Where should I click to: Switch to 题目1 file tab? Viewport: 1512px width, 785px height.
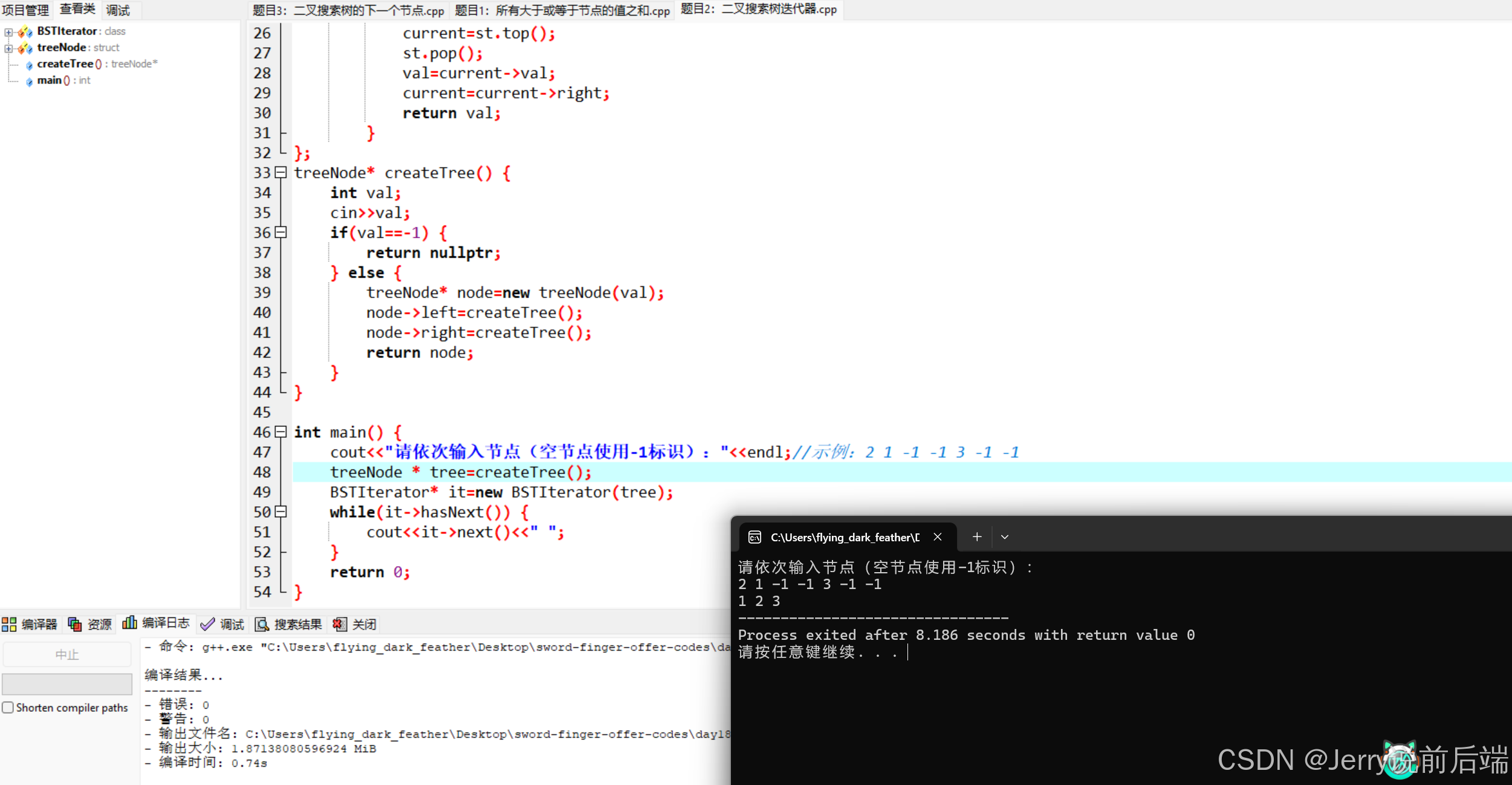click(562, 10)
